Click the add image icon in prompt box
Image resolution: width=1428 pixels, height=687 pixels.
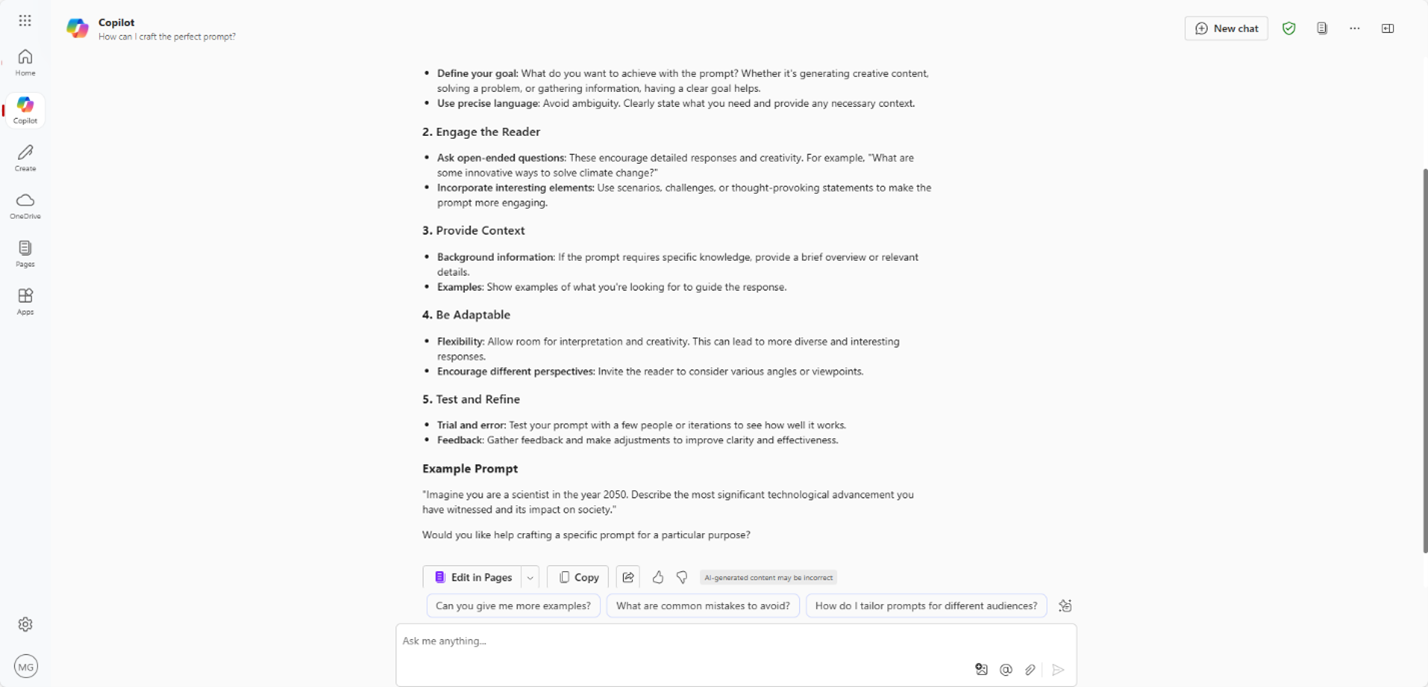coord(981,670)
